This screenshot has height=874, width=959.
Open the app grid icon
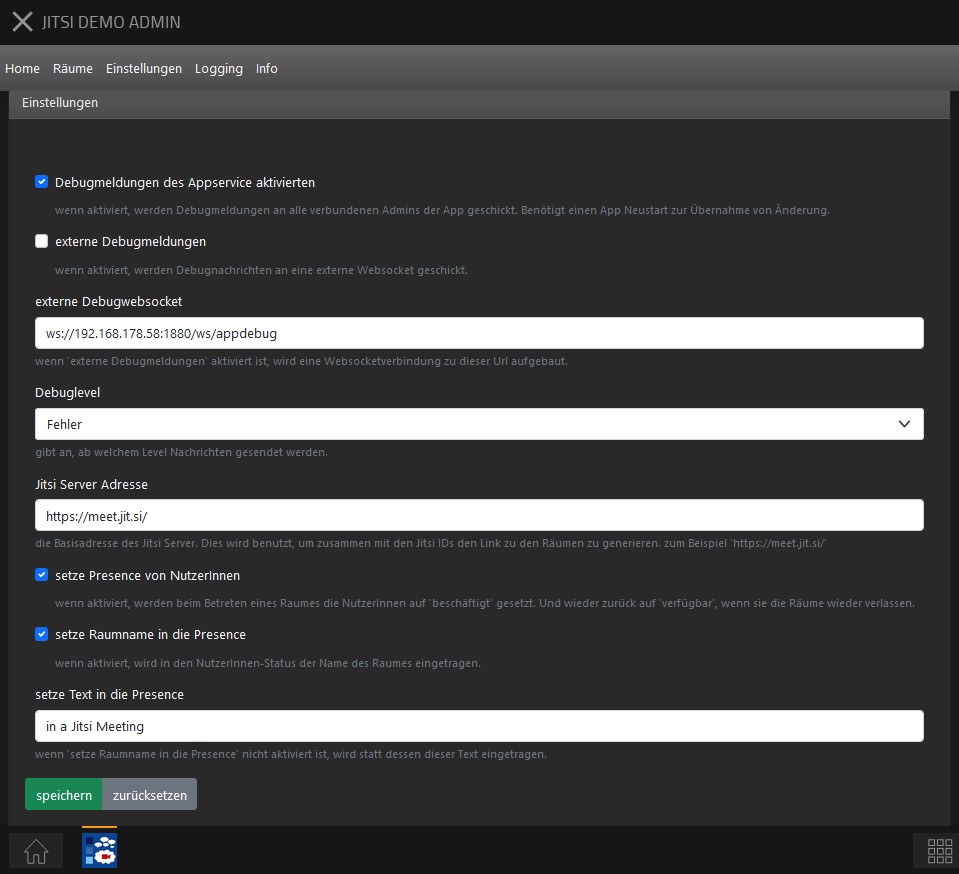coord(939,851)
